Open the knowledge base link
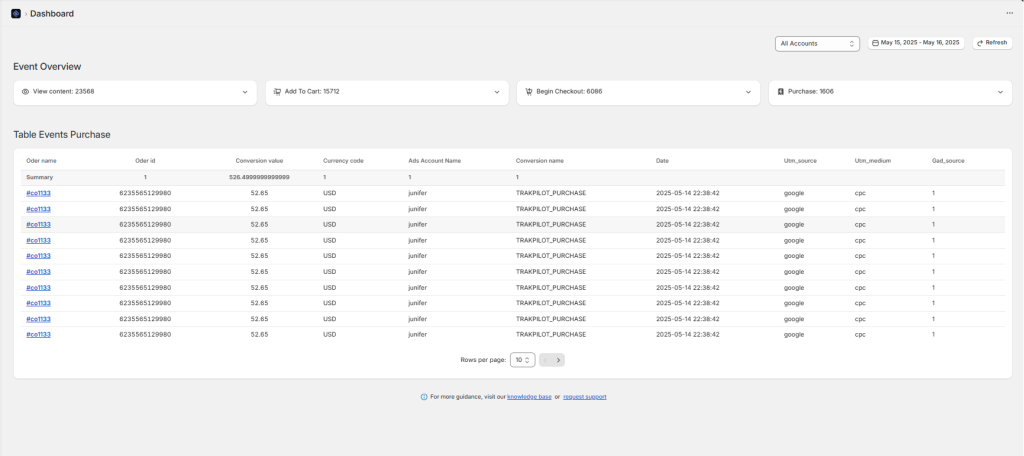 529,397
